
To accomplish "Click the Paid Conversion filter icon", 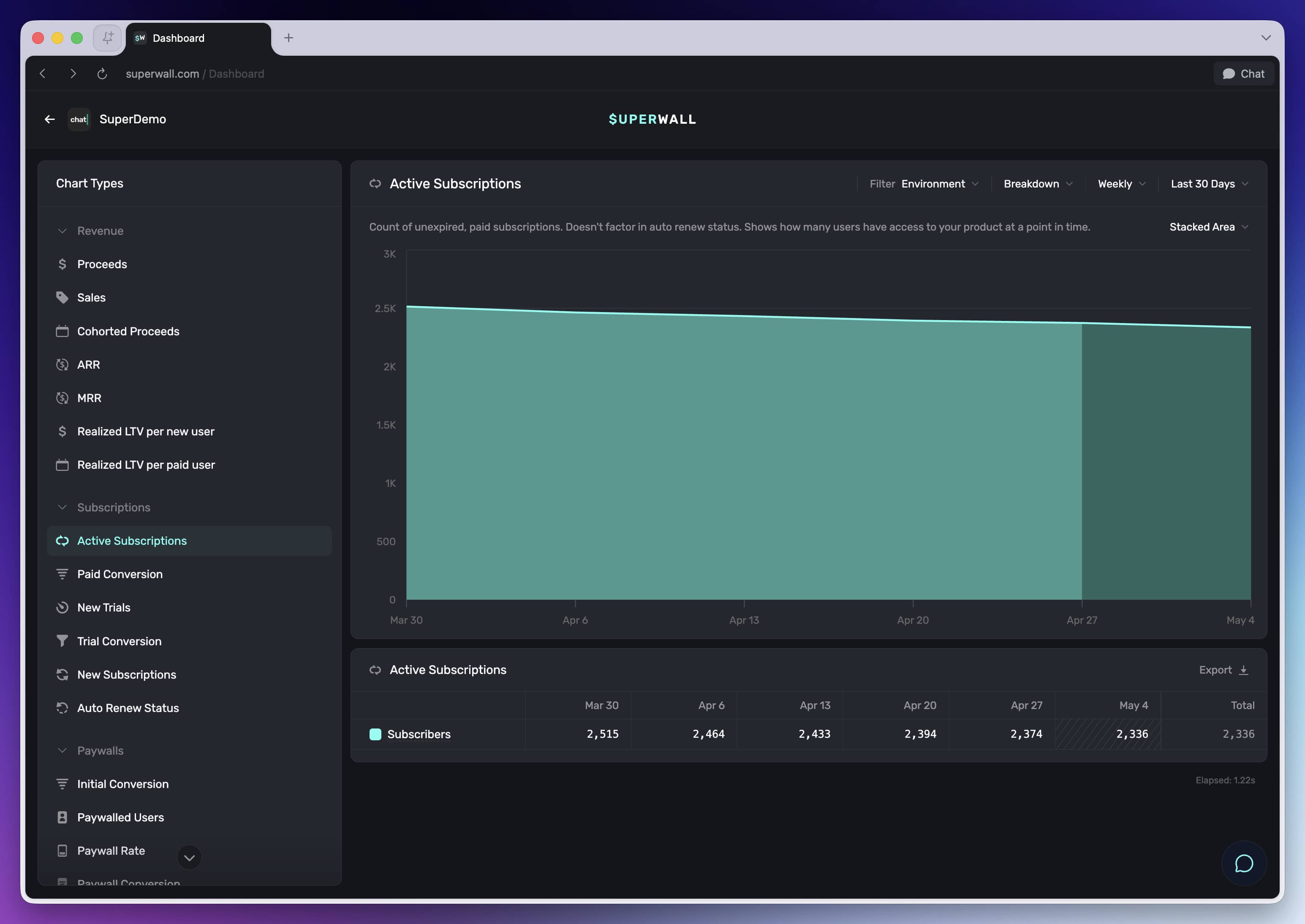I will coord(62,574).
